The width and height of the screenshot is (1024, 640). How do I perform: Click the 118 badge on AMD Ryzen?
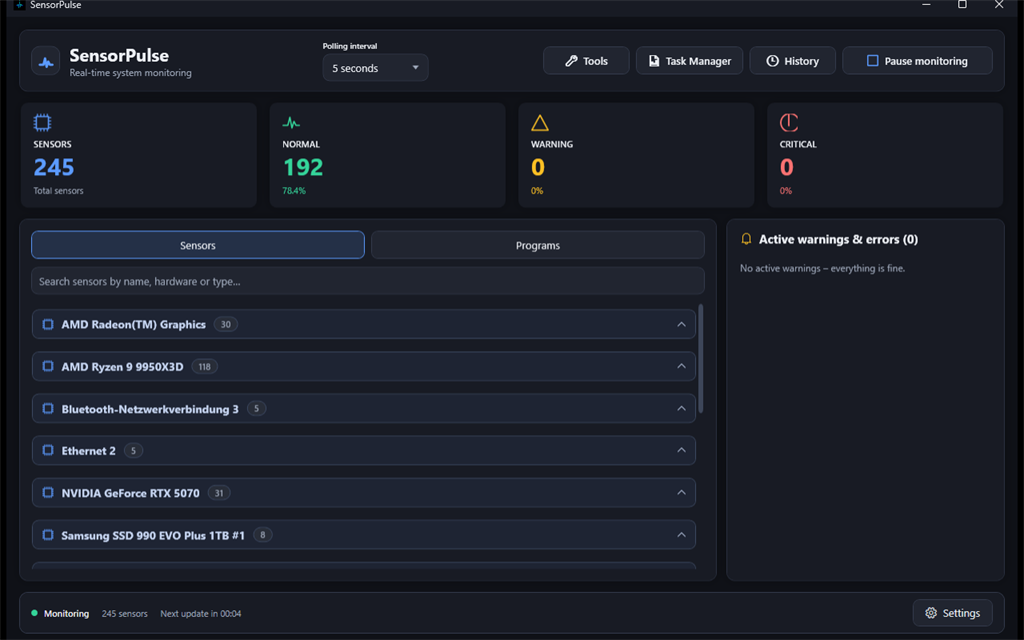click(x=204, y=366)
